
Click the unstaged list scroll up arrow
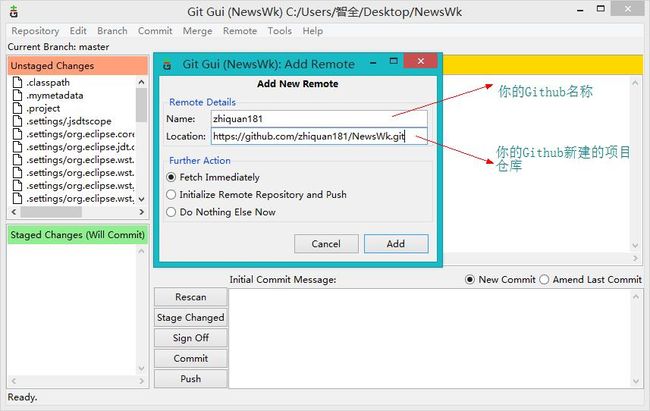(x=141, y=82)
